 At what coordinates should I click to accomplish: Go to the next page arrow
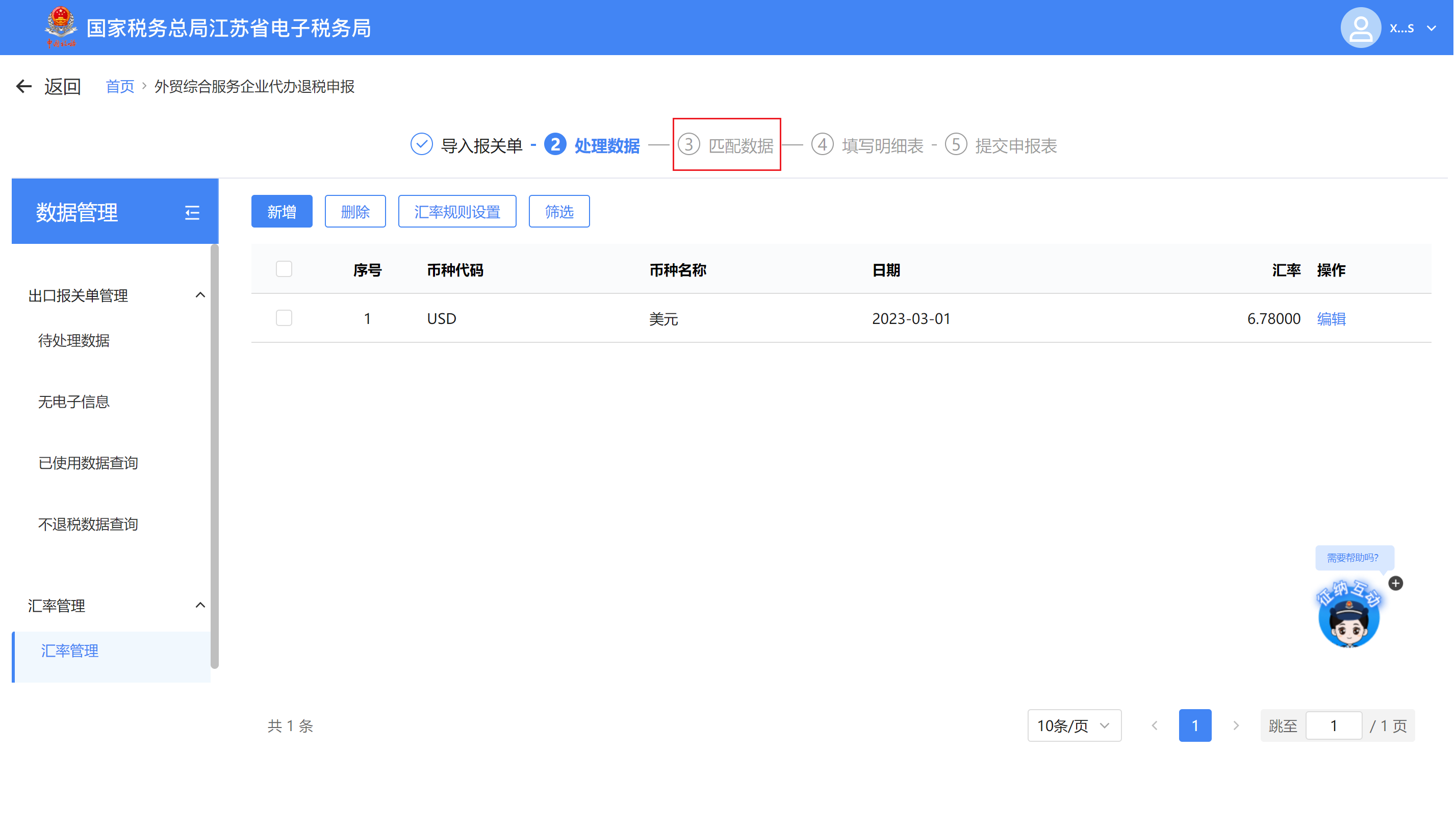click(1236, 726)
